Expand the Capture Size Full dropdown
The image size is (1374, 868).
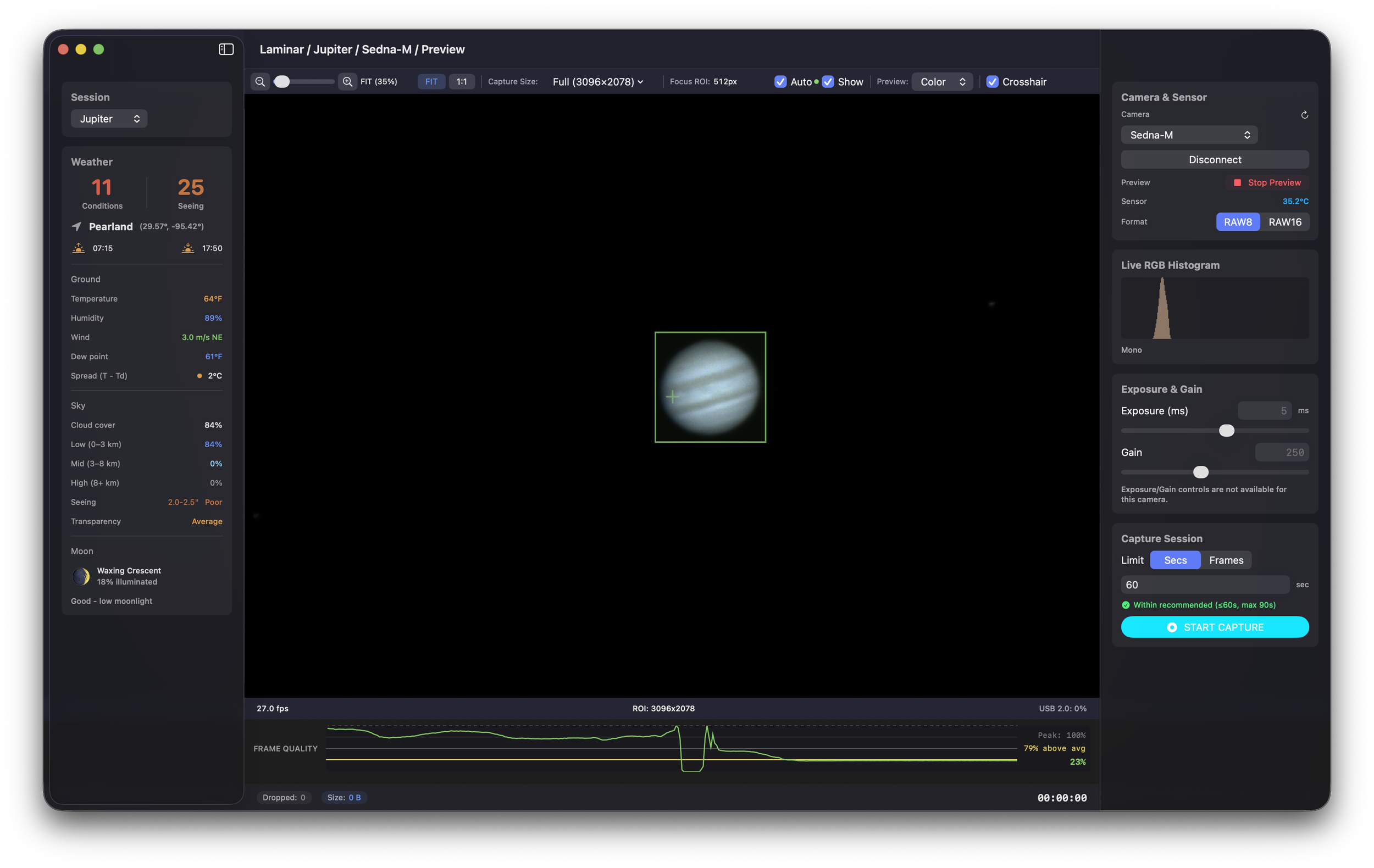597,81
